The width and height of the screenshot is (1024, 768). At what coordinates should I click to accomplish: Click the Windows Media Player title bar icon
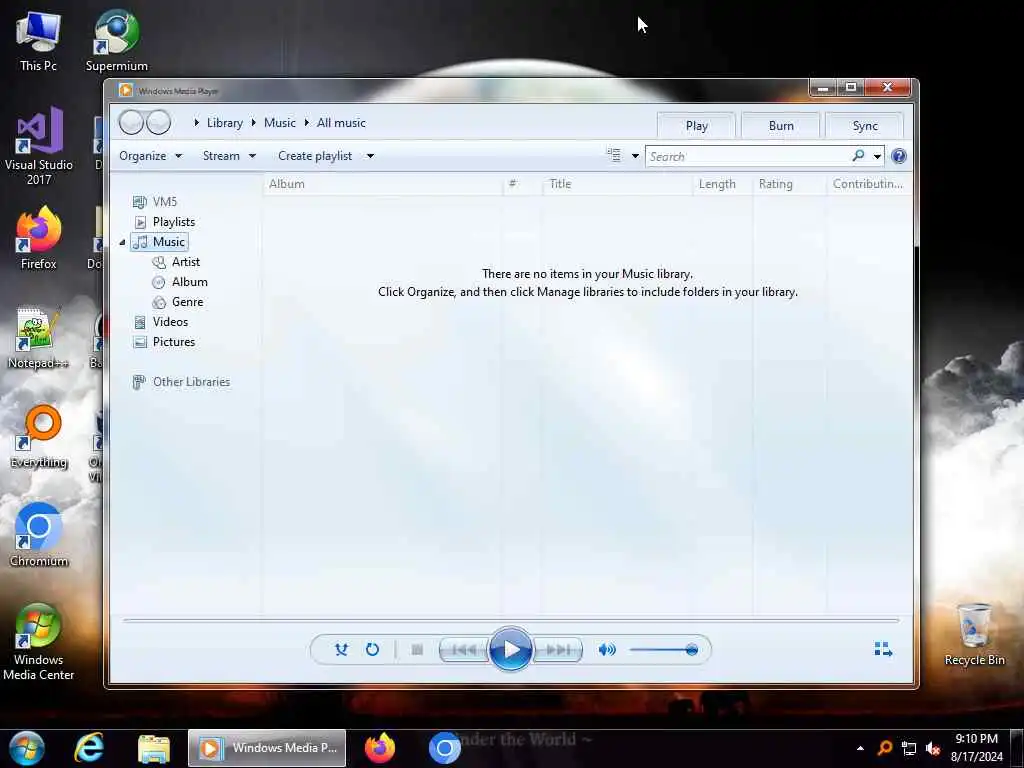[125, 90]
